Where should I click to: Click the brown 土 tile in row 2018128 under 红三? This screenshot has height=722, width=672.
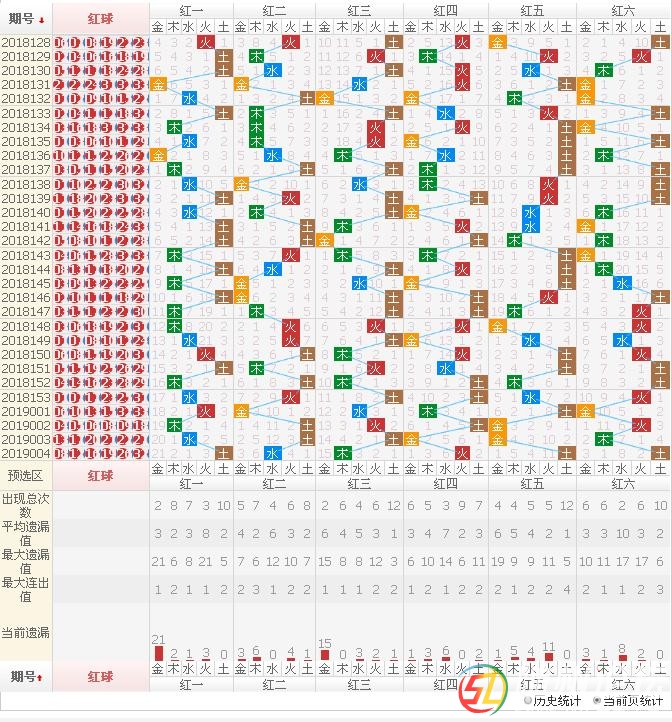pos(394,43)
